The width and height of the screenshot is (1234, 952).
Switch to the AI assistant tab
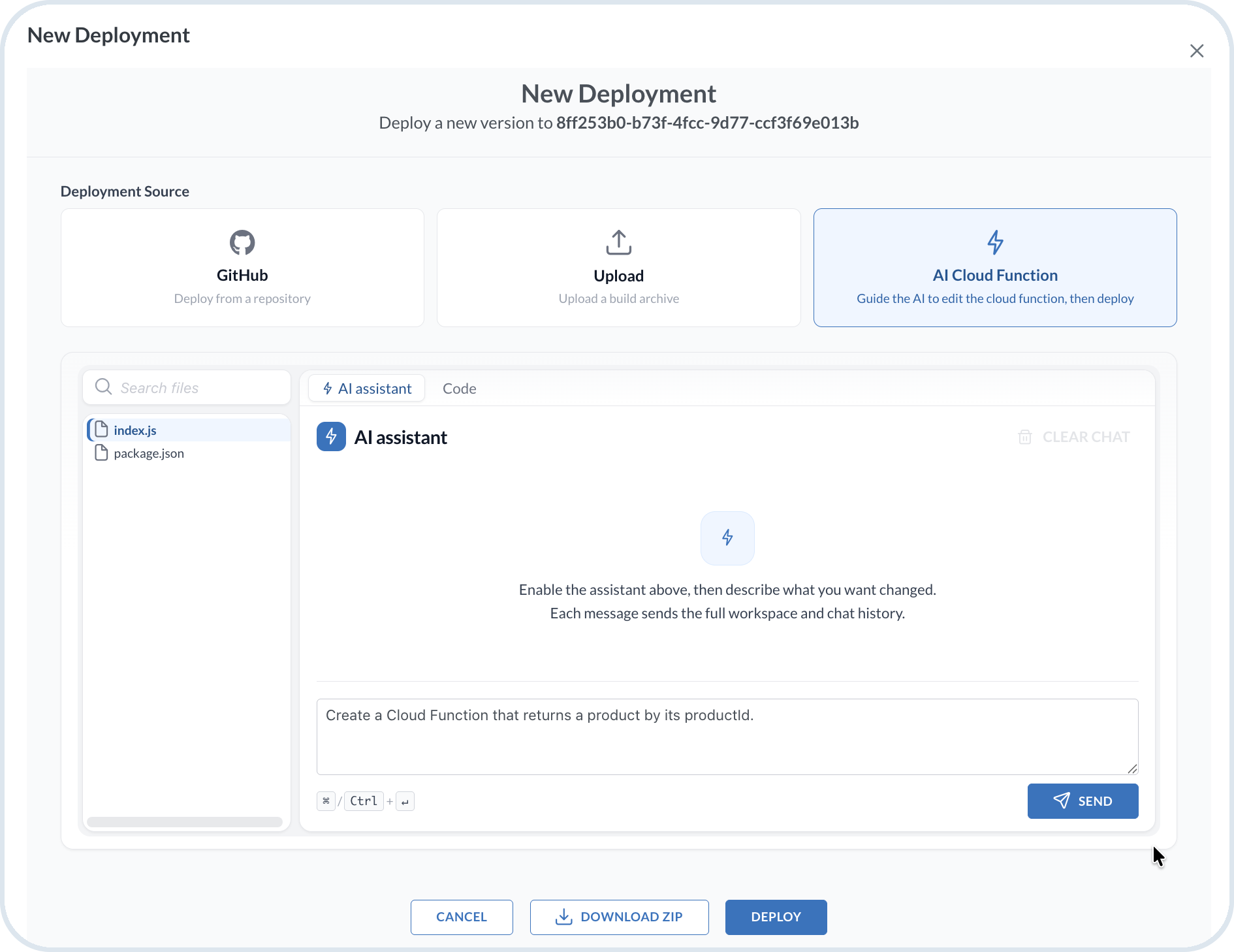[367, 389]
